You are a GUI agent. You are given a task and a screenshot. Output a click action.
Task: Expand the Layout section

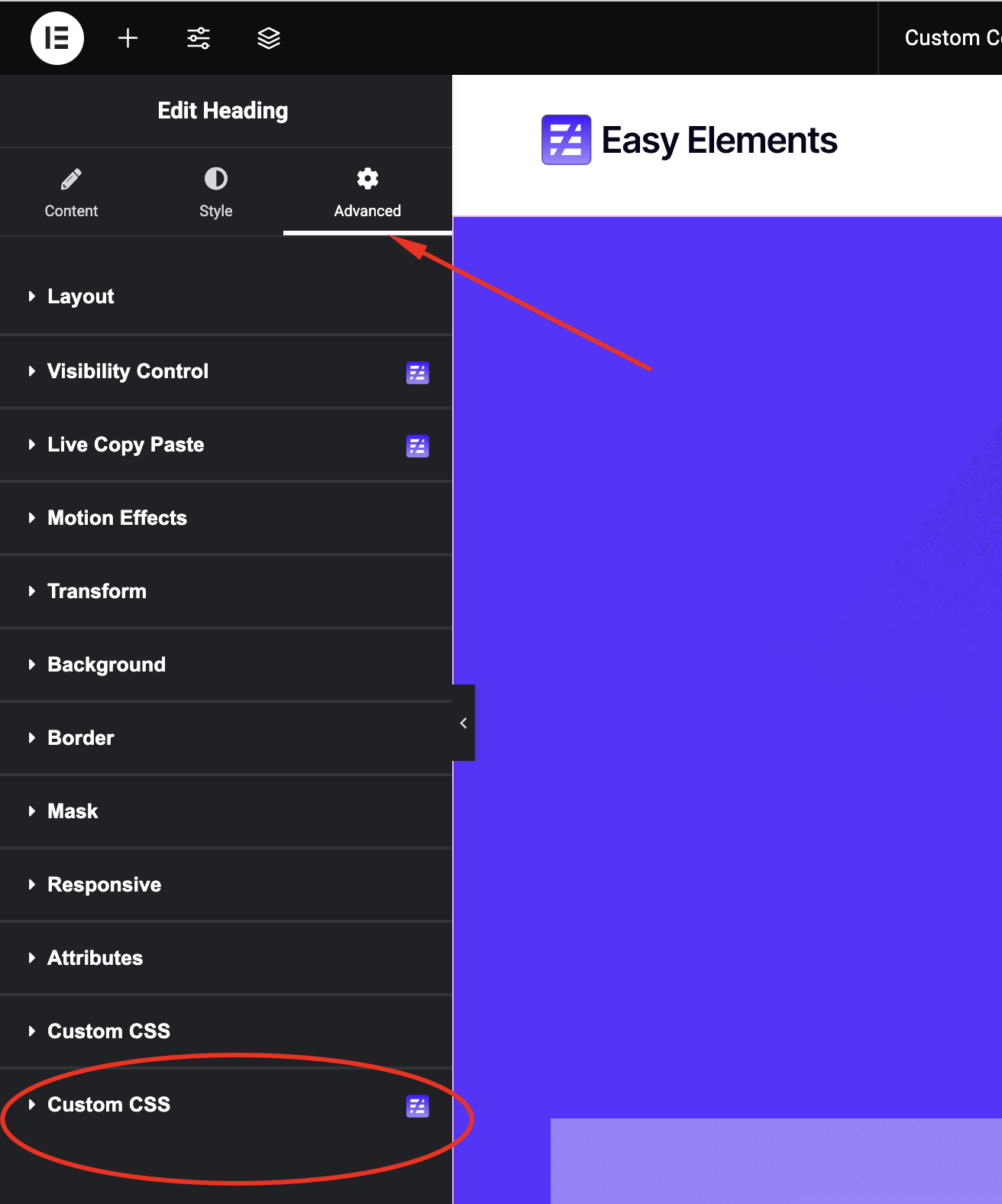point(81,296)
